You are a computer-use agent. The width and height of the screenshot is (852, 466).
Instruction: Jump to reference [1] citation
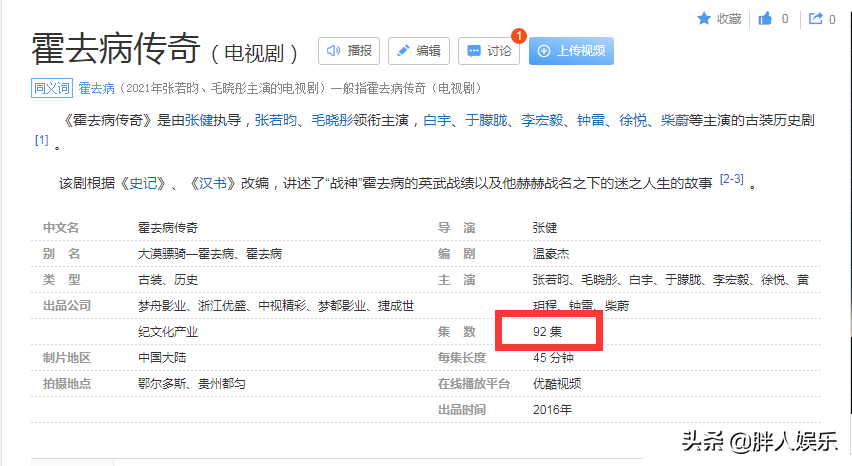click(x=41, y=141)
